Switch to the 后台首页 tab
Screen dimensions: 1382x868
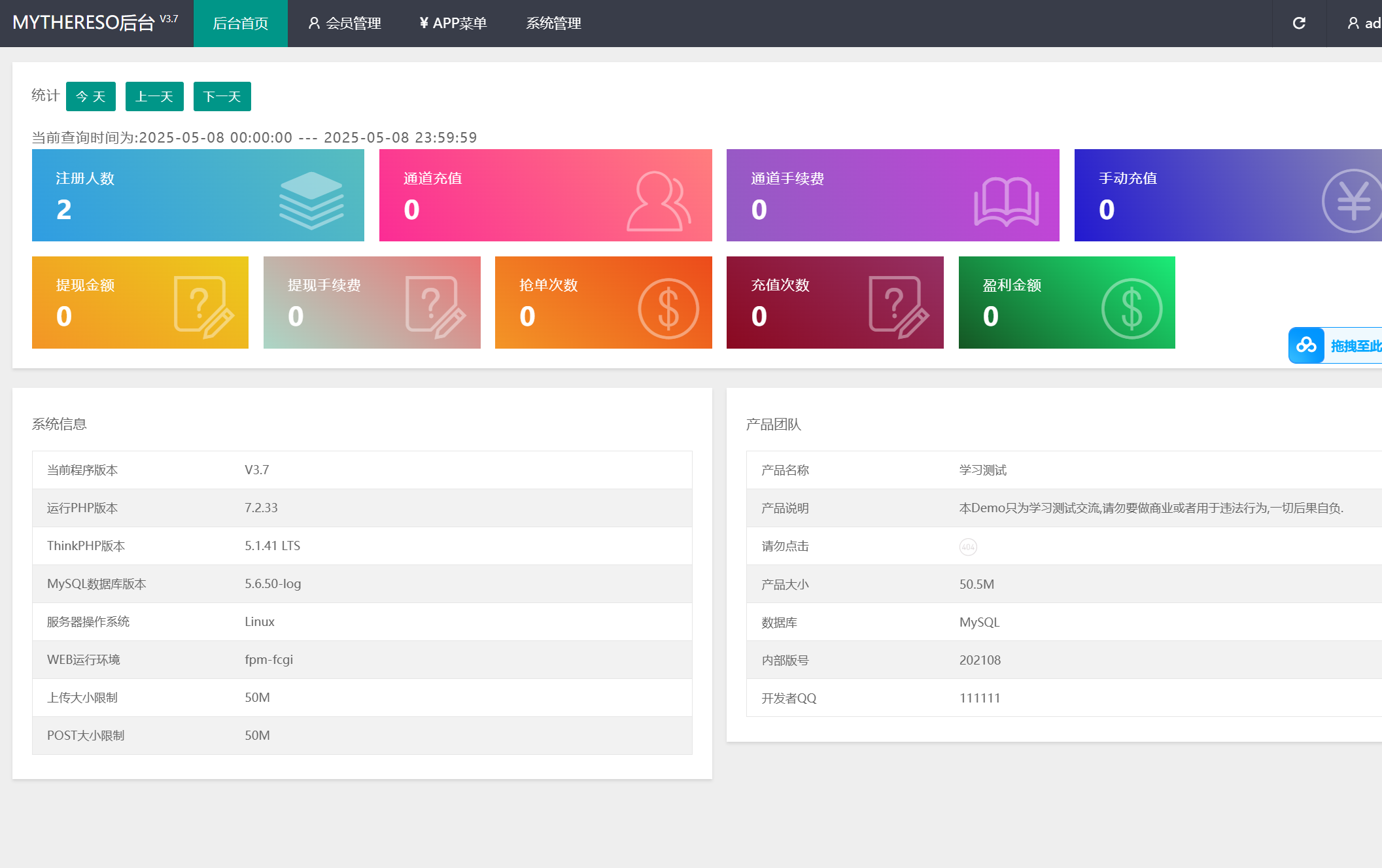point(240,24)
